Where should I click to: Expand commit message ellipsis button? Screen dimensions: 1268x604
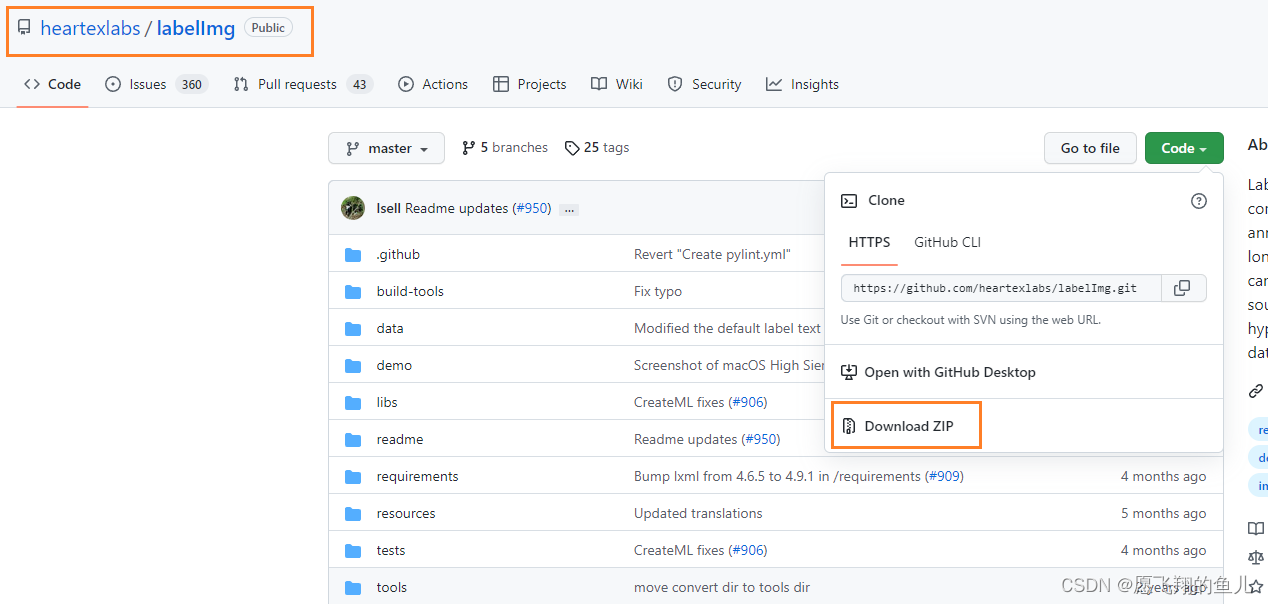569,209
